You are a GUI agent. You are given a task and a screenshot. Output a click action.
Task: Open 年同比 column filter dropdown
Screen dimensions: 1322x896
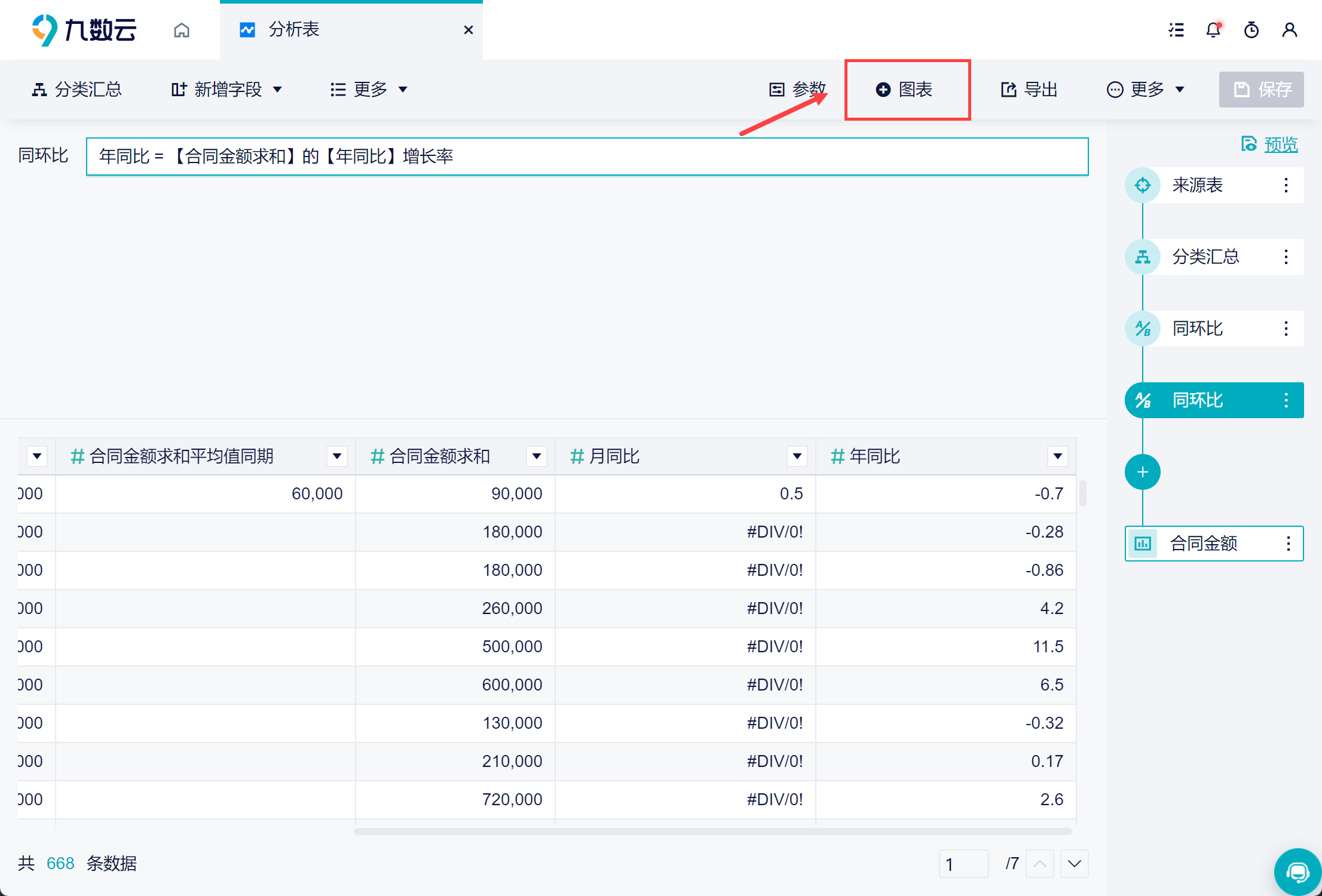tap(1057, 456)
